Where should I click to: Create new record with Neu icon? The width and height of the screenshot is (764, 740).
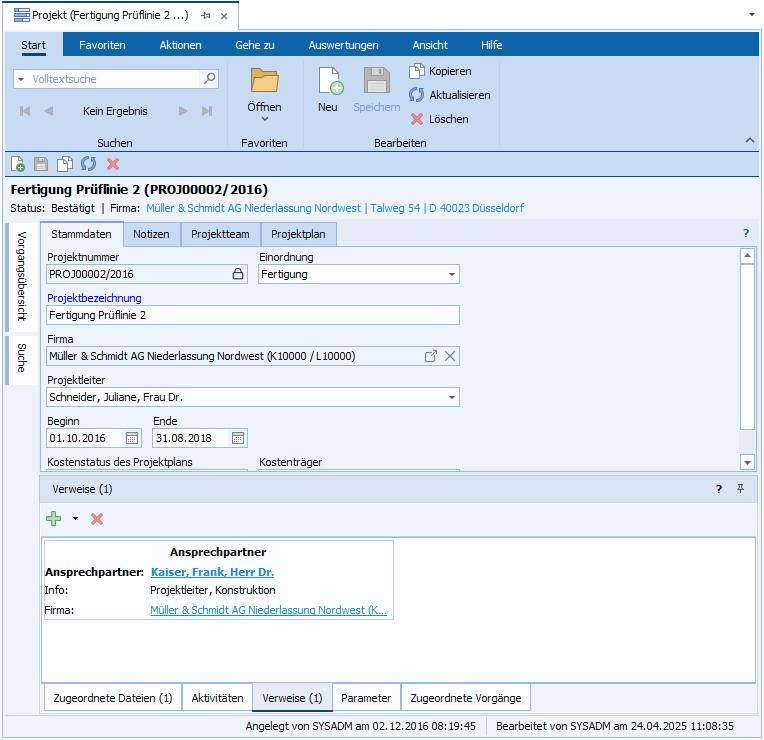coord(328,84)
